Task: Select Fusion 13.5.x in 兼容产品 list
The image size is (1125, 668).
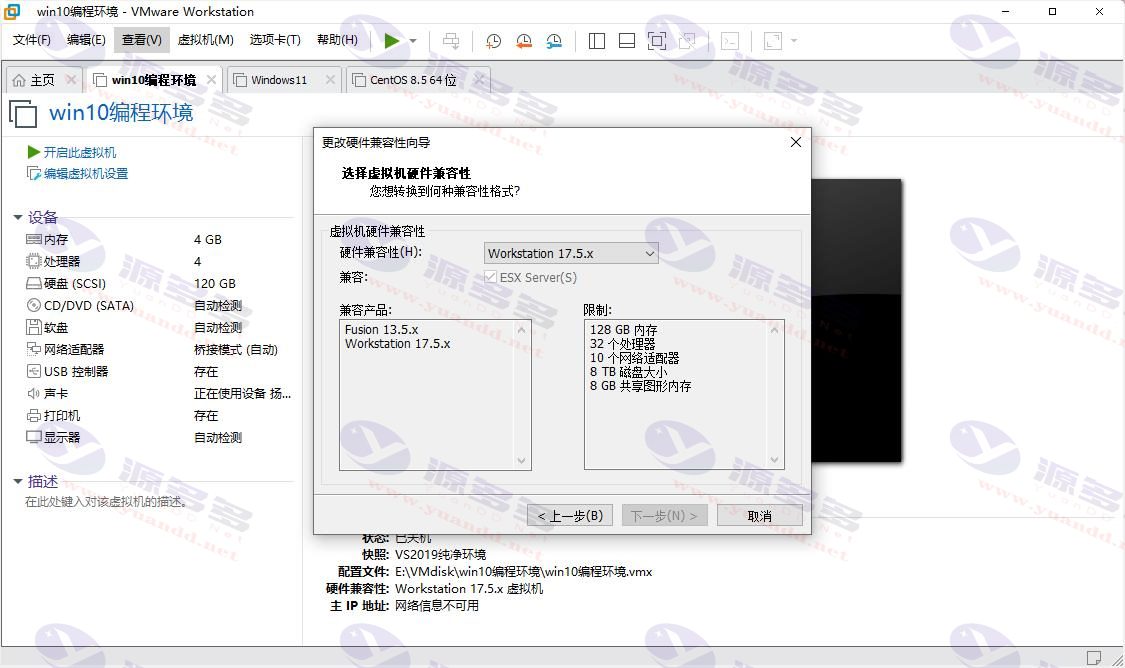Action: tap(382, 329)
